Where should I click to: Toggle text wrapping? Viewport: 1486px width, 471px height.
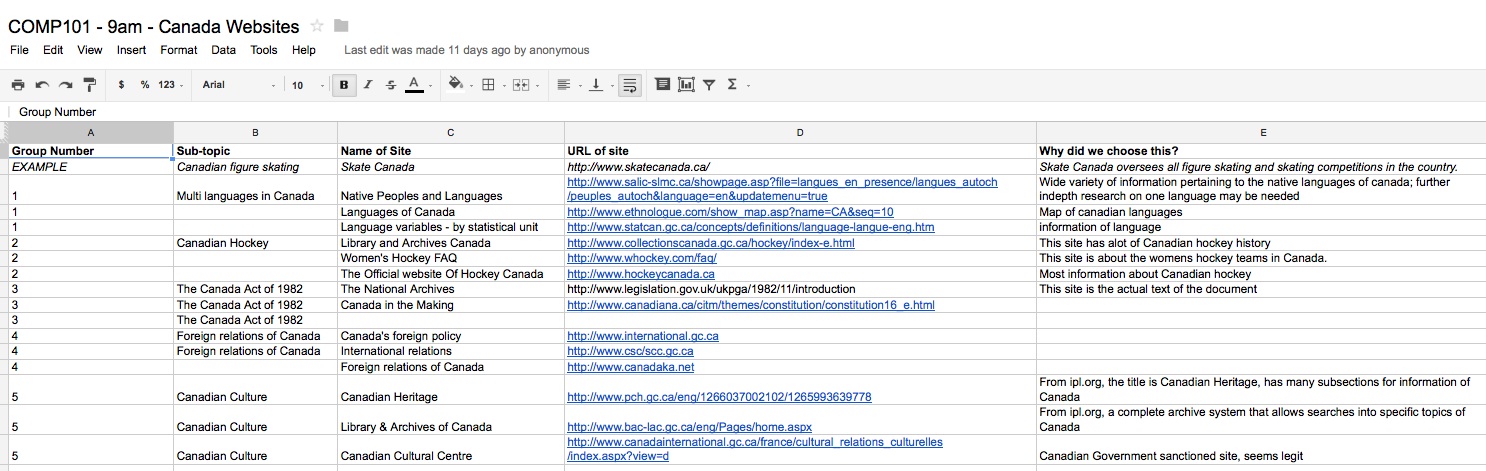tap(629, 85)
